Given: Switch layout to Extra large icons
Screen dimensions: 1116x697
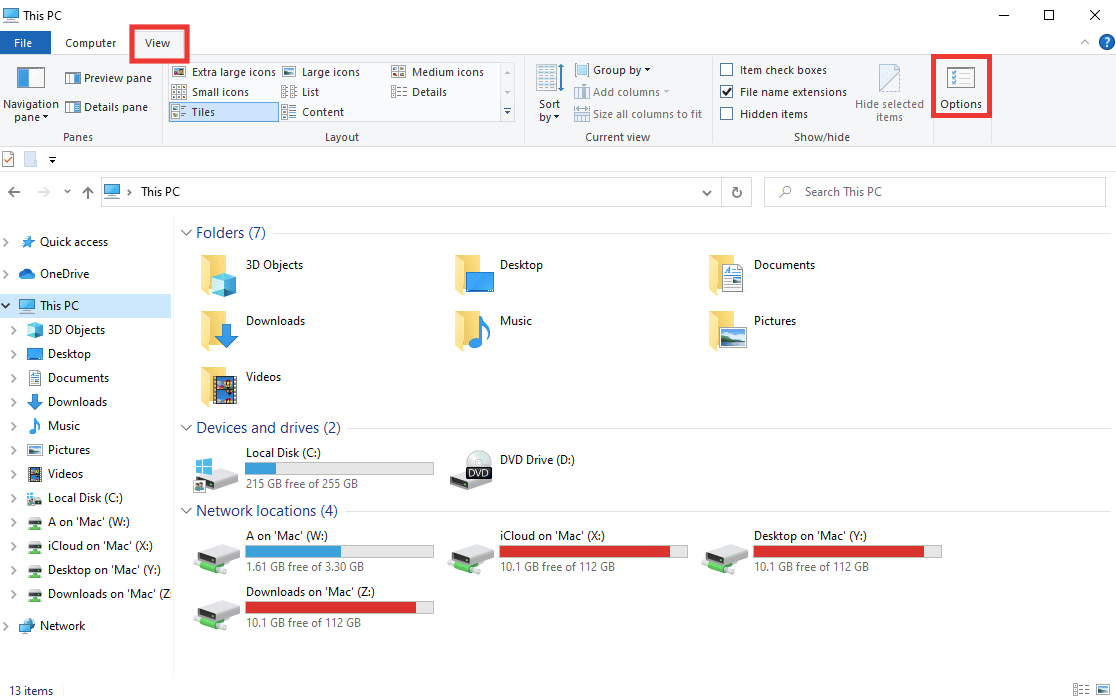Looking at the screenshot, I should click(224, 72).
